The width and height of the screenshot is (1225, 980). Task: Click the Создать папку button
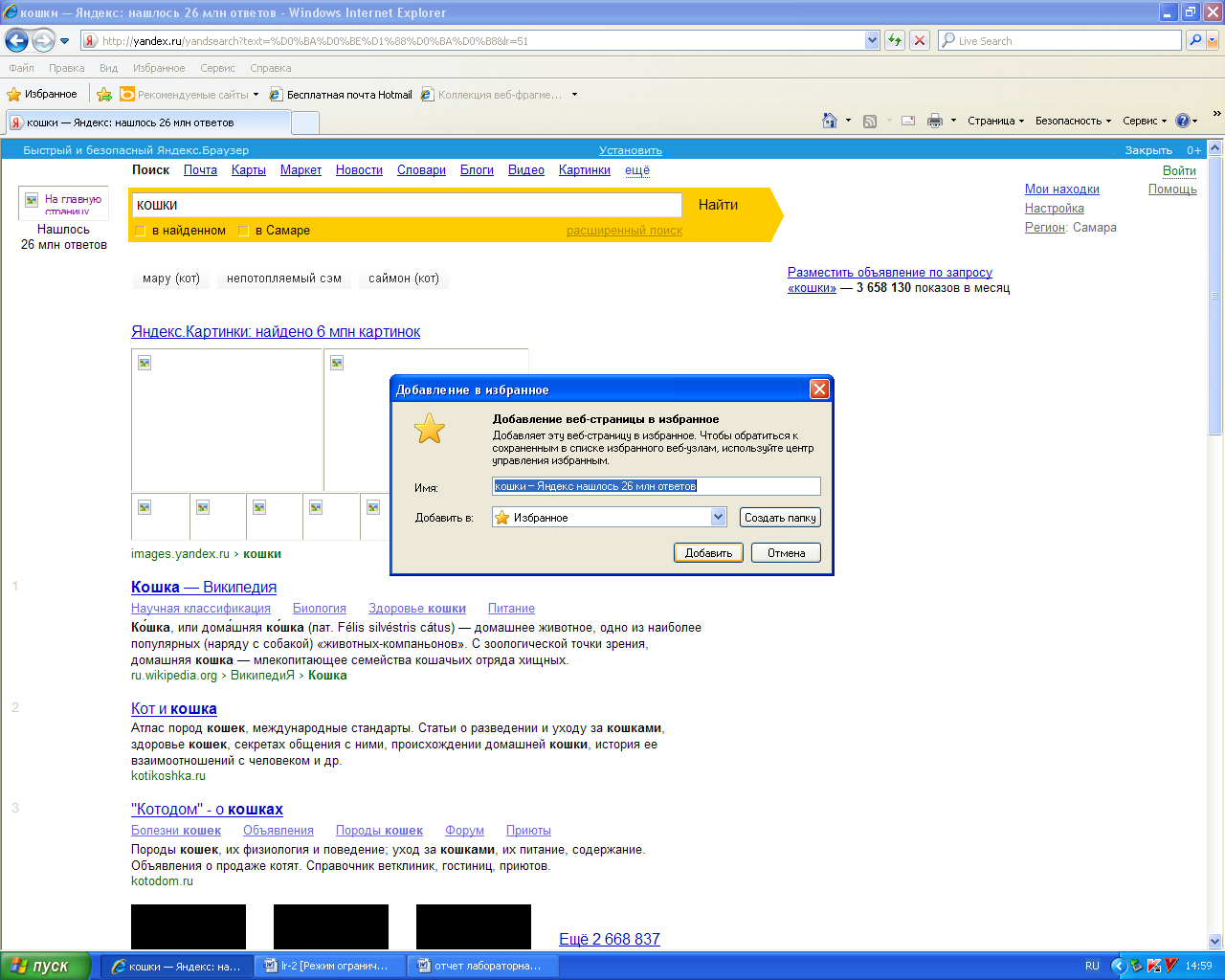(780, 517)
